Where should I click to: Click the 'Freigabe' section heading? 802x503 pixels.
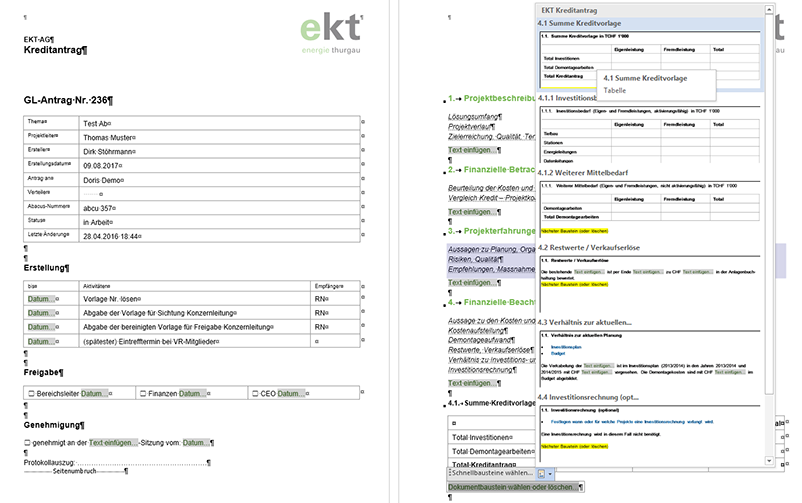click(41, 372)
